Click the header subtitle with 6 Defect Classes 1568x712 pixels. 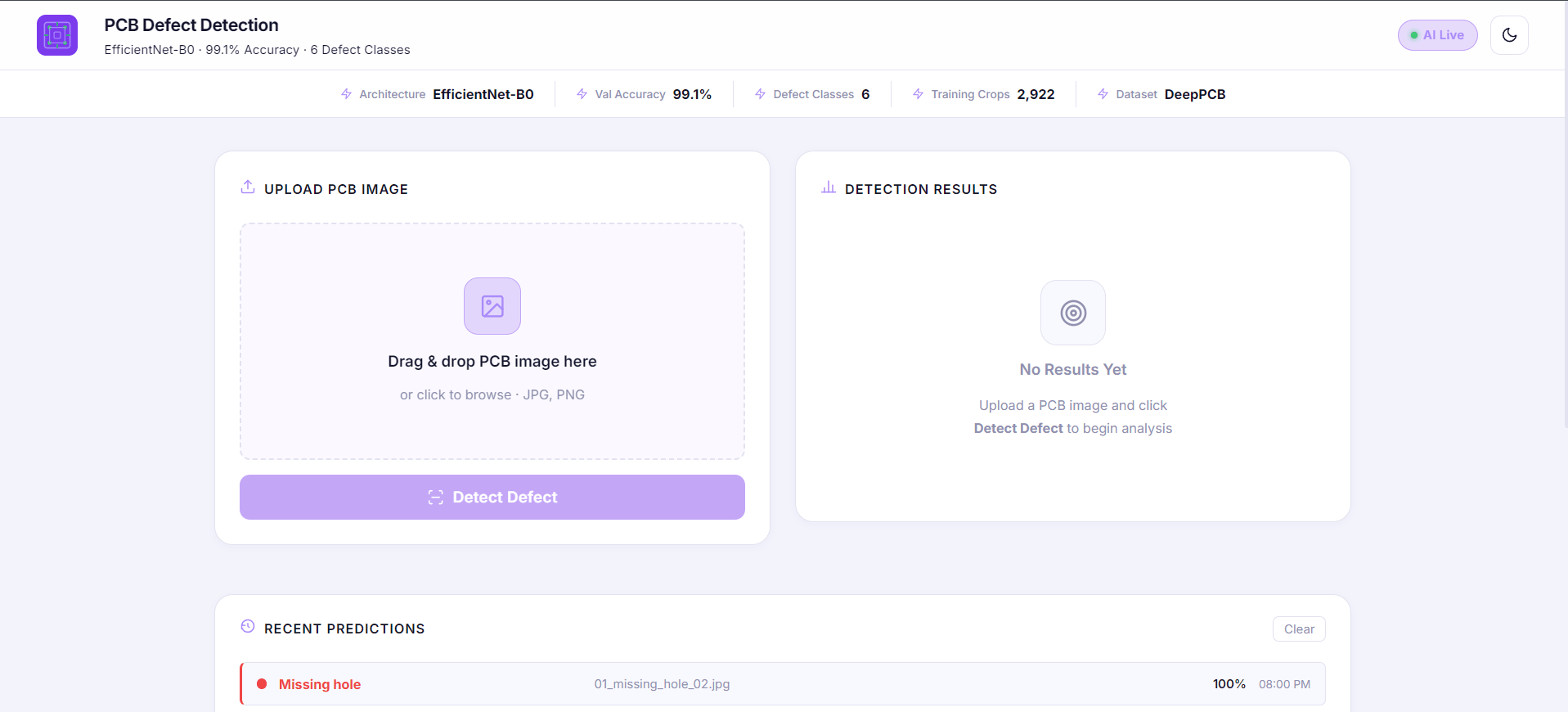[x=257, y=50]
